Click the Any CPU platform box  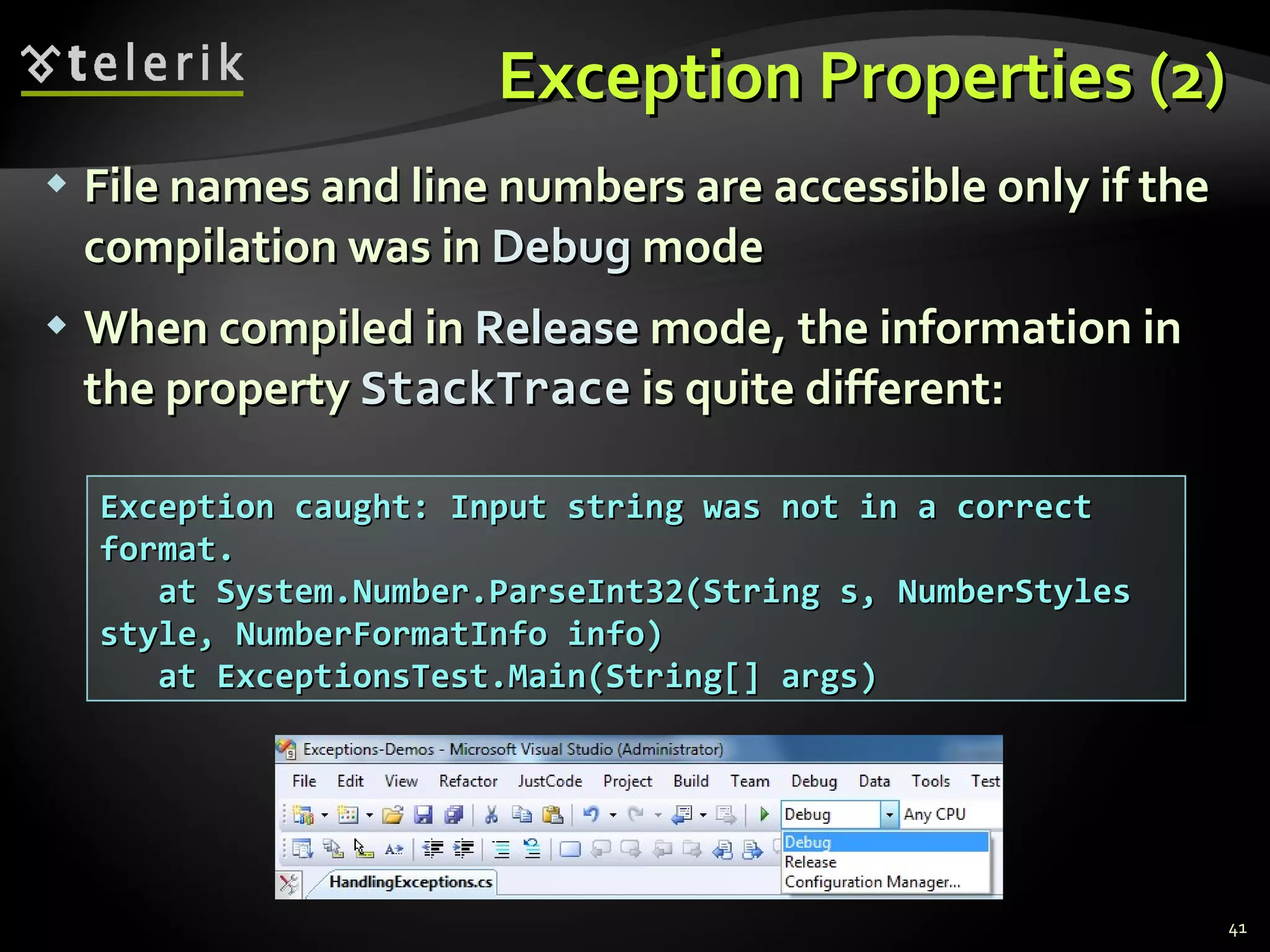[x=934, y=814]
